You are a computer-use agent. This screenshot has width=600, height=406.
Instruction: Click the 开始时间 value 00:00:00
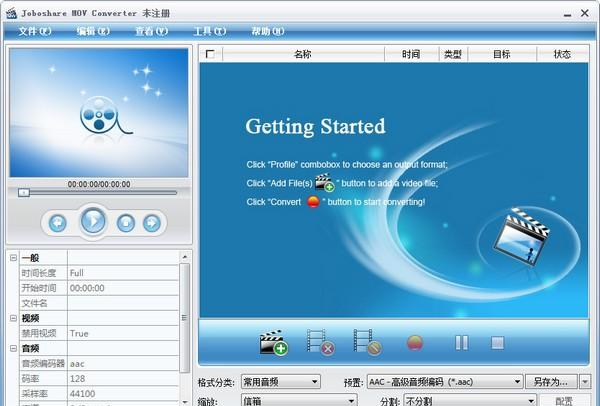click(123, 288)
